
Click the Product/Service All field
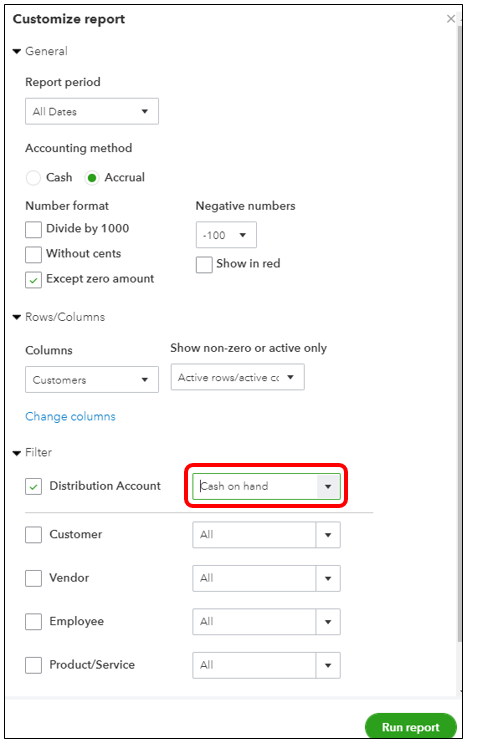pos(254,665)
